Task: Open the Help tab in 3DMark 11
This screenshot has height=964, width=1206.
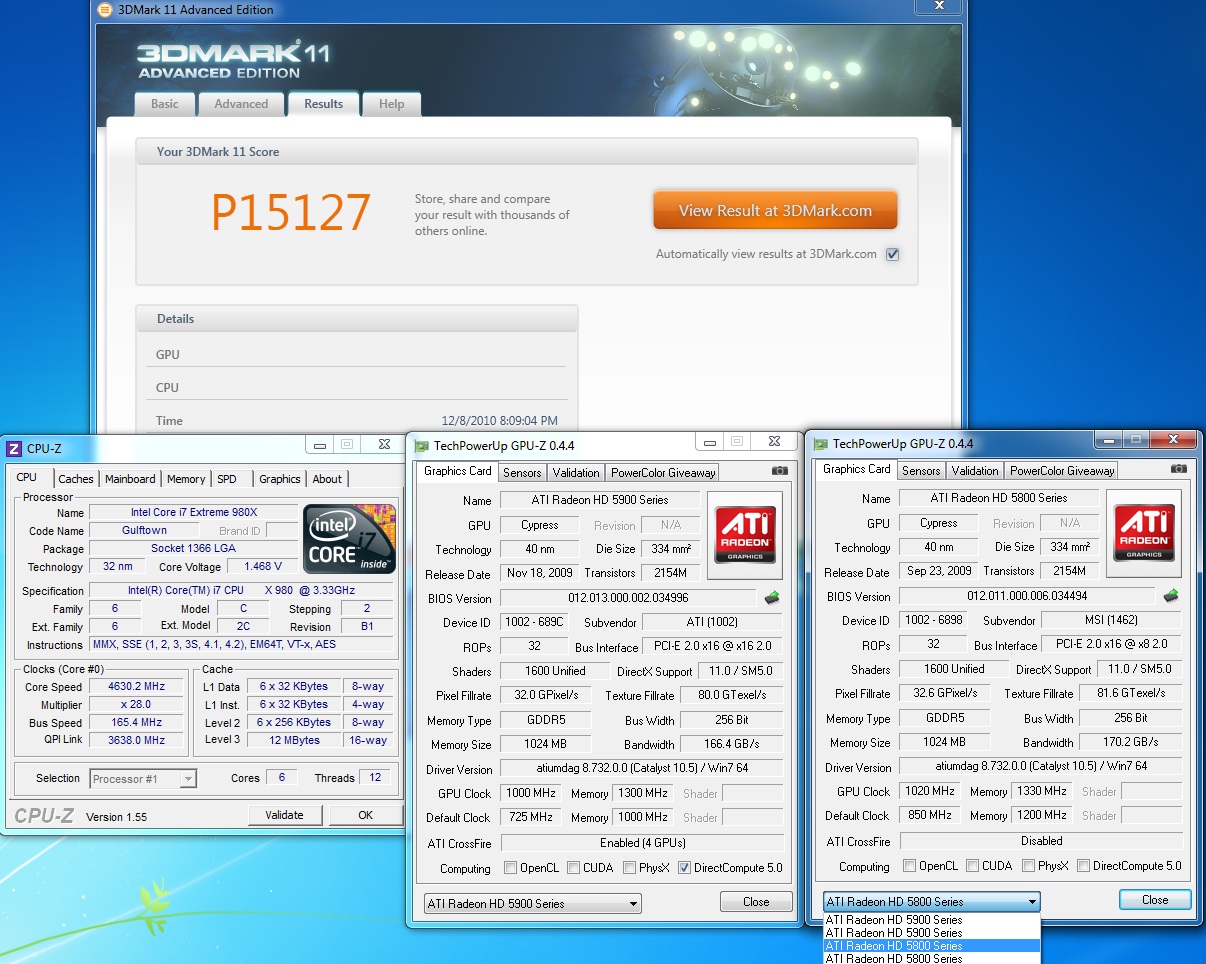Action: (392, 104)
